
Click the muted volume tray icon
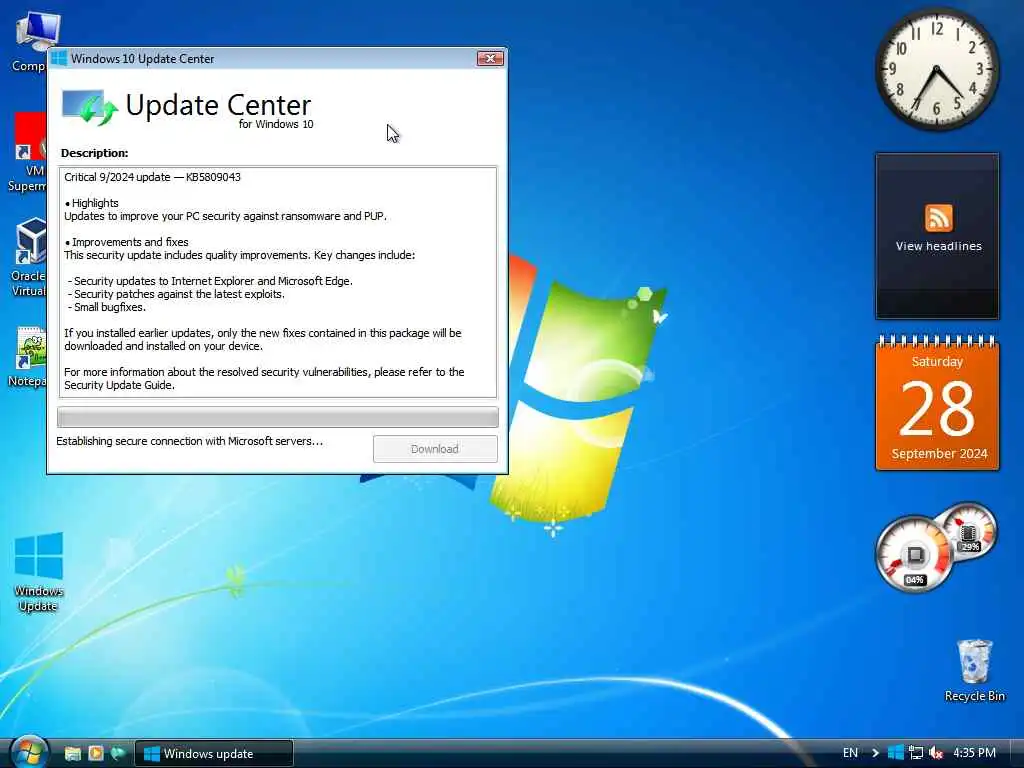tap(936, 753)
